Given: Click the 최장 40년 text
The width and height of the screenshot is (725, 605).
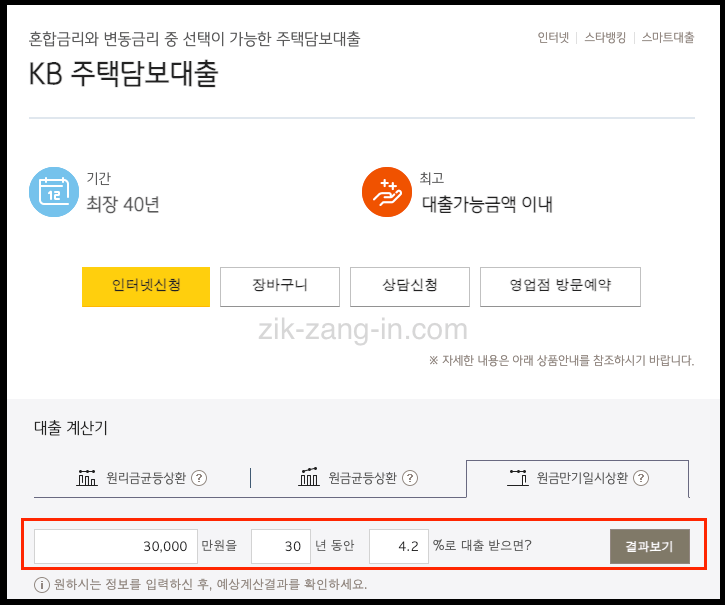Looking at the screenshot, I should coord(123,204).
